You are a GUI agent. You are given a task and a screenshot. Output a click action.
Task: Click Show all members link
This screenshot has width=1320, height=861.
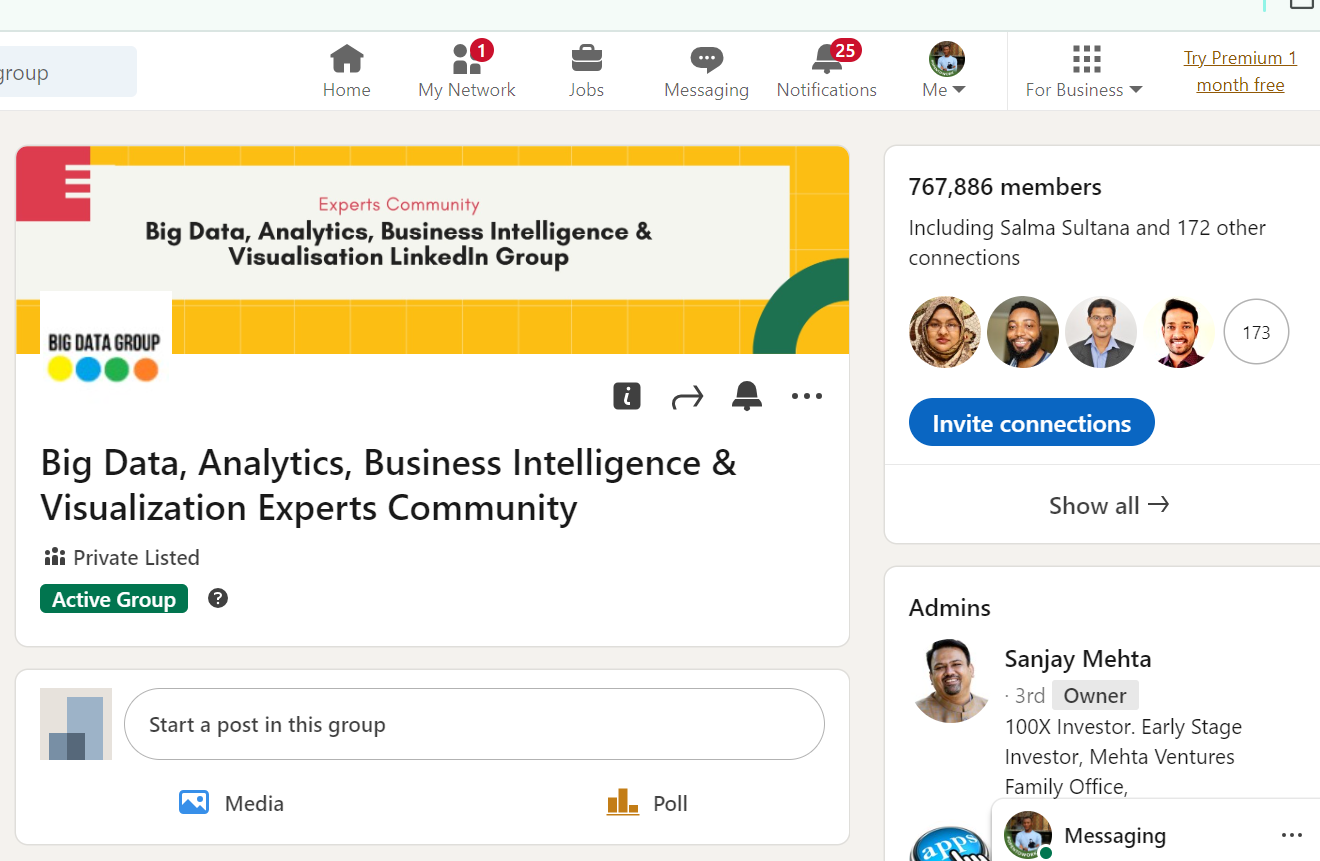tap(1109, 505)
